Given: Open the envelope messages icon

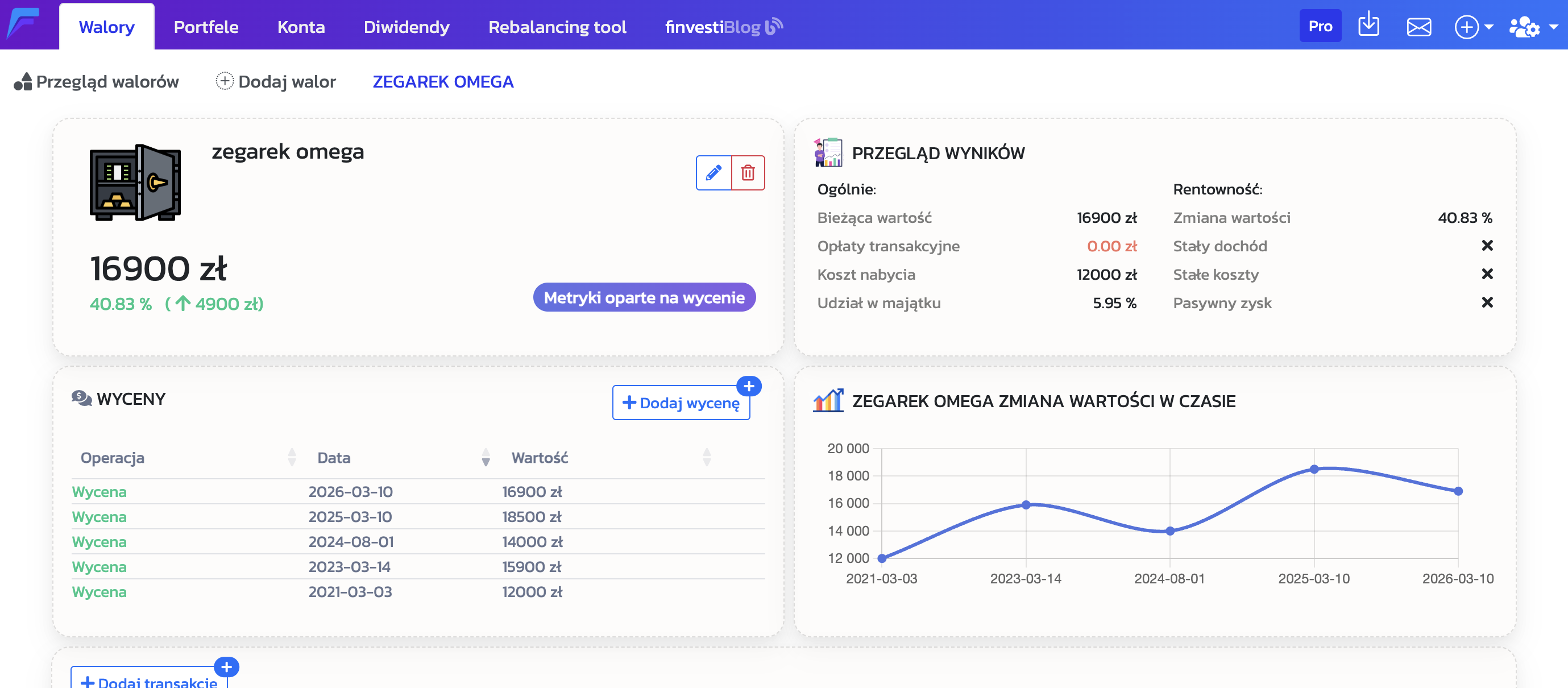Looking at the screenshot, I should tap(1419, 27).
